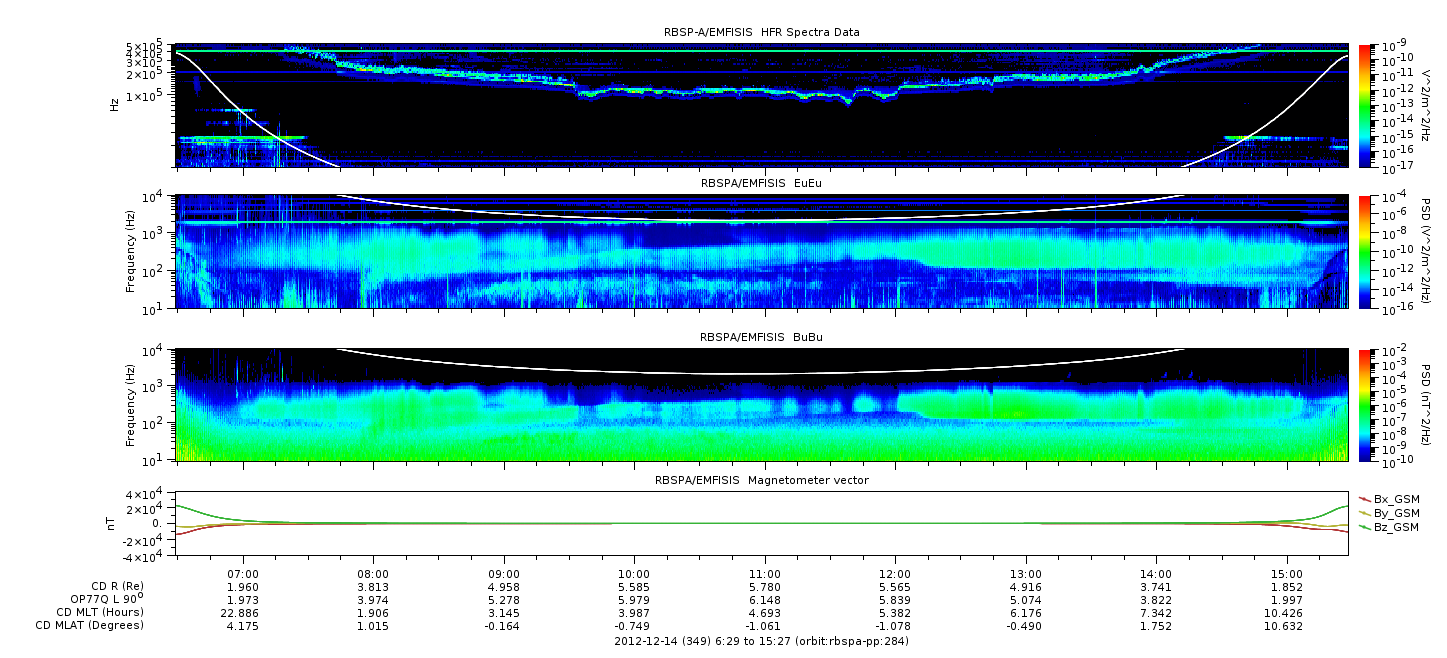This screenshot has height=658, width=1447.
Task: Select the Bx_GSM legend entry
Action: 1395,498
